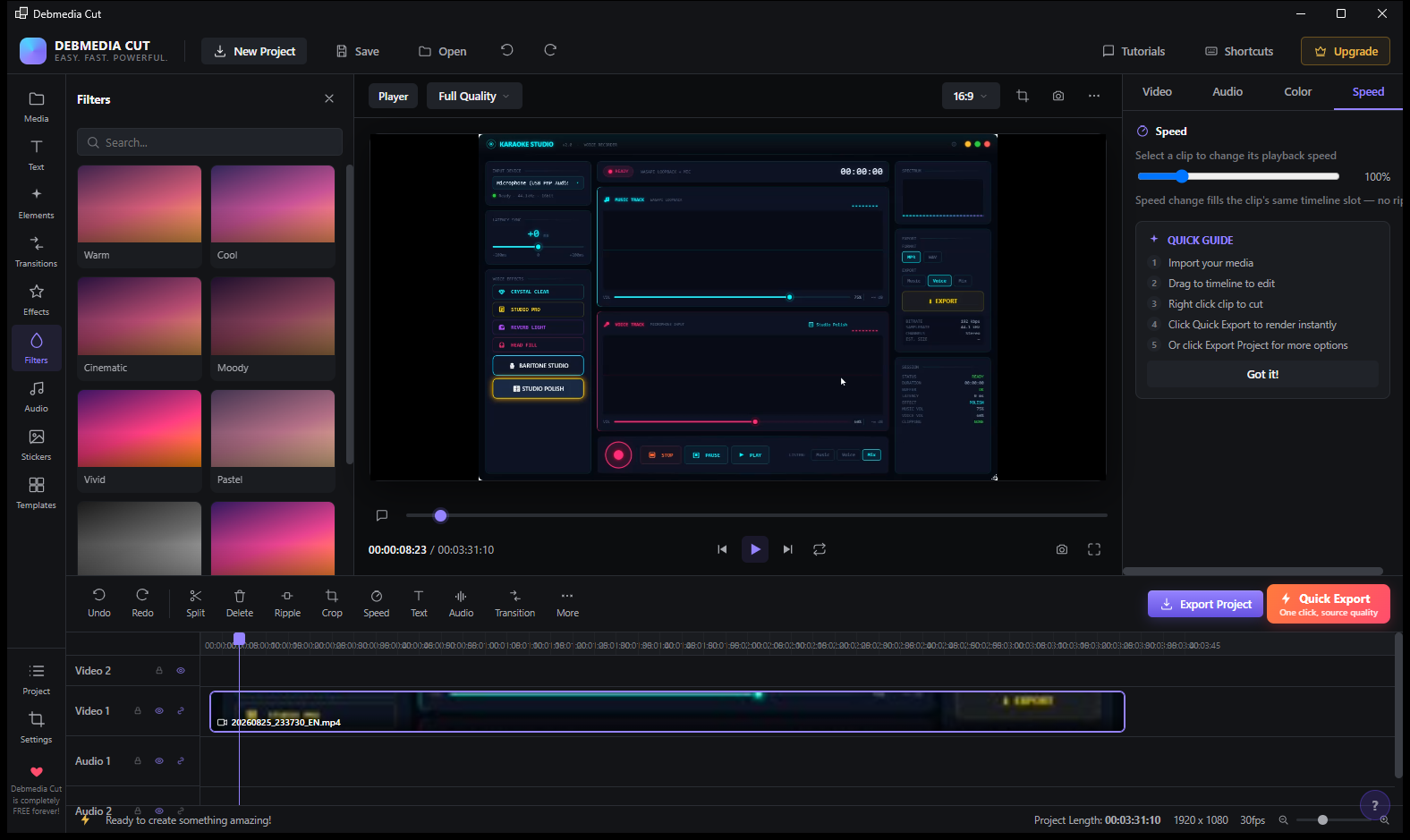The height and width of the screenshot is (840, 1410).
Task: Open the Text panel in sidebar
Action: 36,155
